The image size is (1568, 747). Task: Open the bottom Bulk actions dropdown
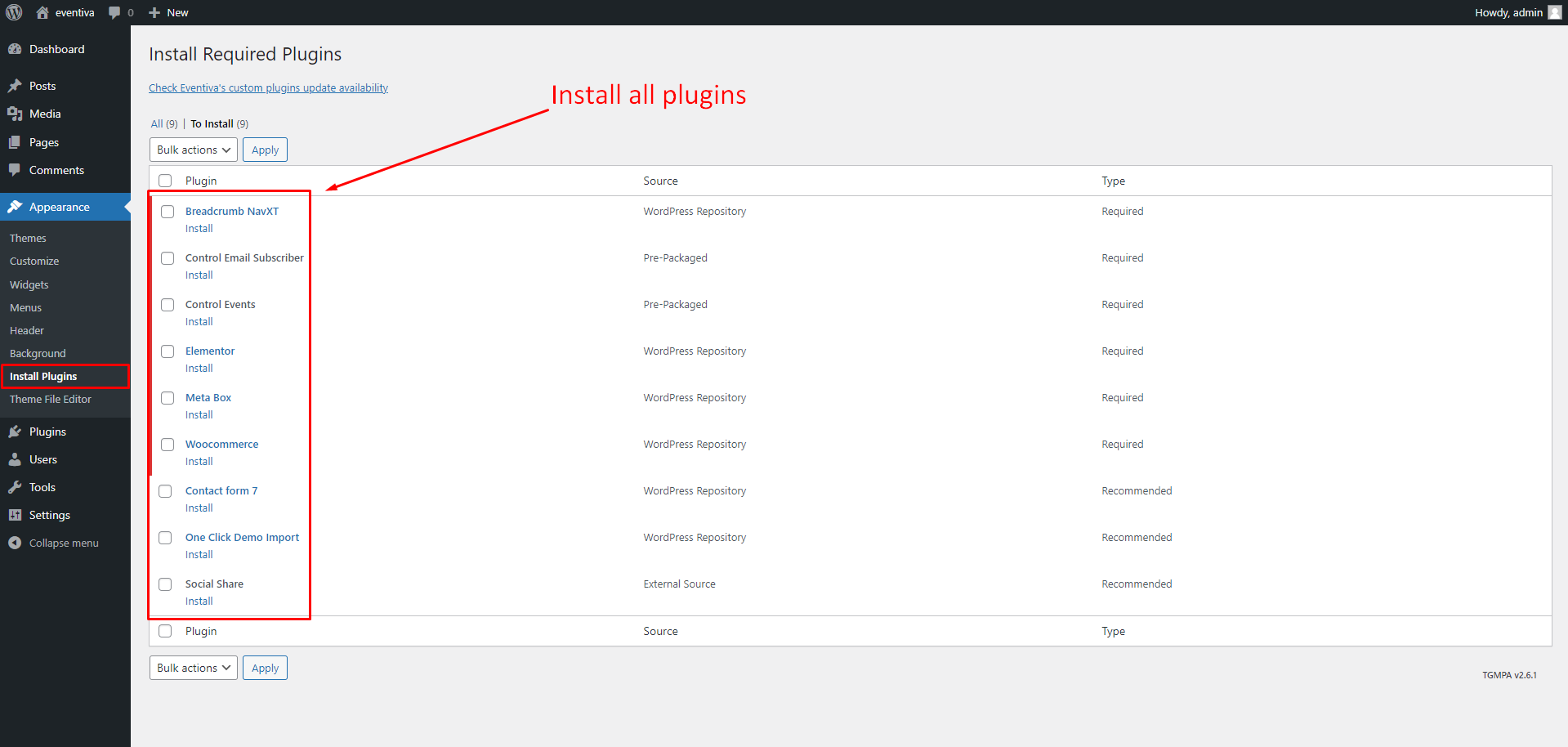(194, 668)
